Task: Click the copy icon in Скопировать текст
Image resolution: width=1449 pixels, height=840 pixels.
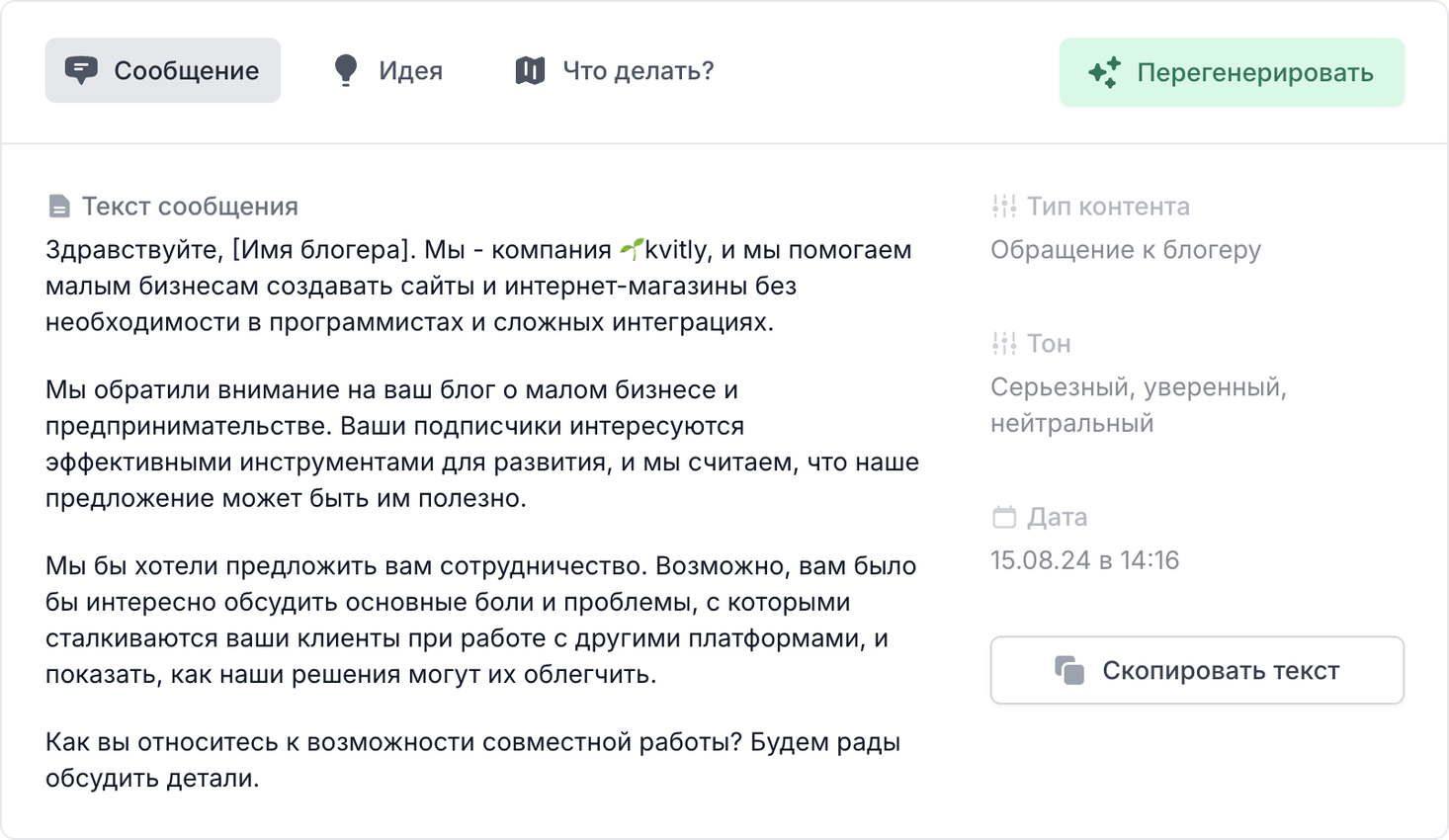Action: pyautogui.click(x=1069, y=670)
